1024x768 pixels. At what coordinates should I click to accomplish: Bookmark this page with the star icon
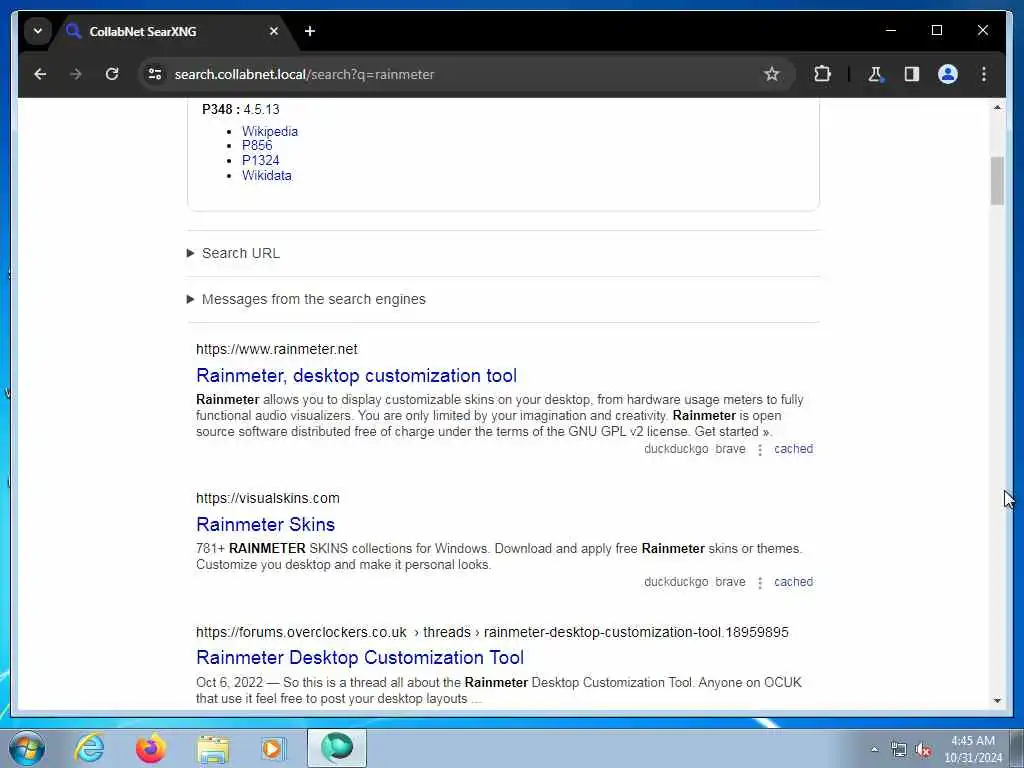(x=771, y=74)
